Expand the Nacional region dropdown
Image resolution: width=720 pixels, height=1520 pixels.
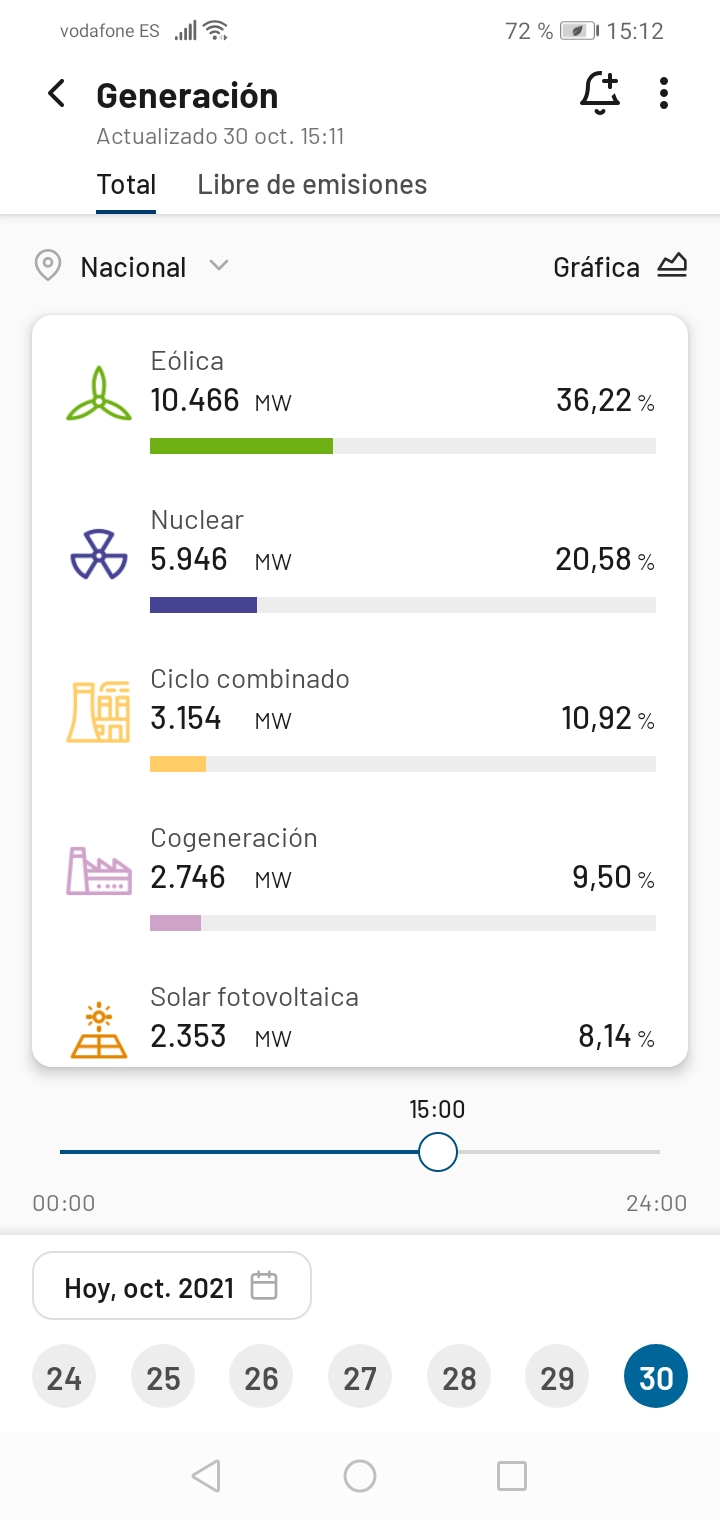pos(219,266)
